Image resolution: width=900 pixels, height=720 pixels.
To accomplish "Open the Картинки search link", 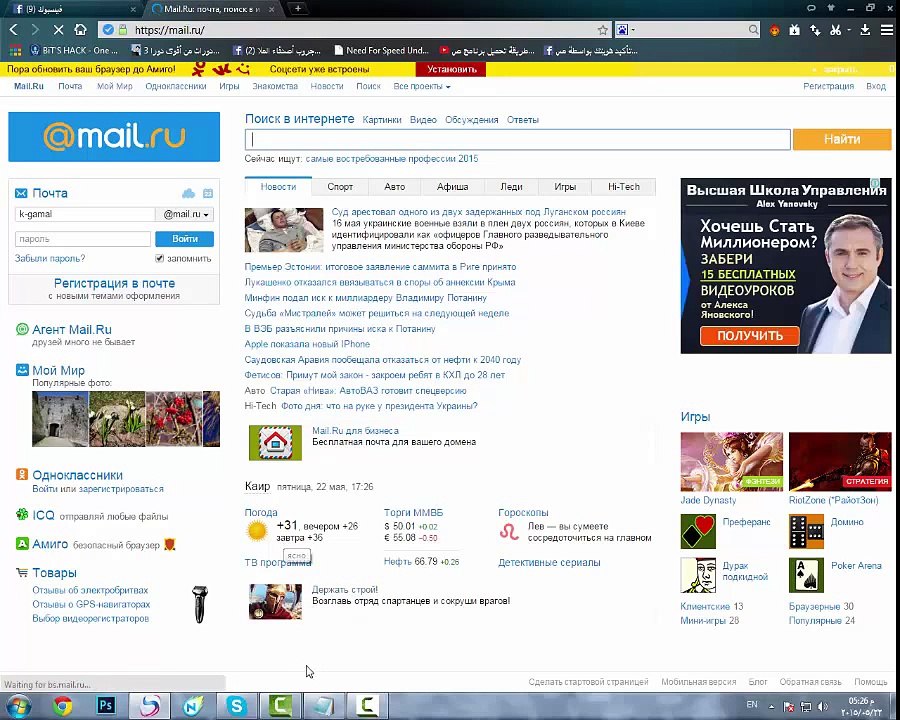I will [382, 120].
